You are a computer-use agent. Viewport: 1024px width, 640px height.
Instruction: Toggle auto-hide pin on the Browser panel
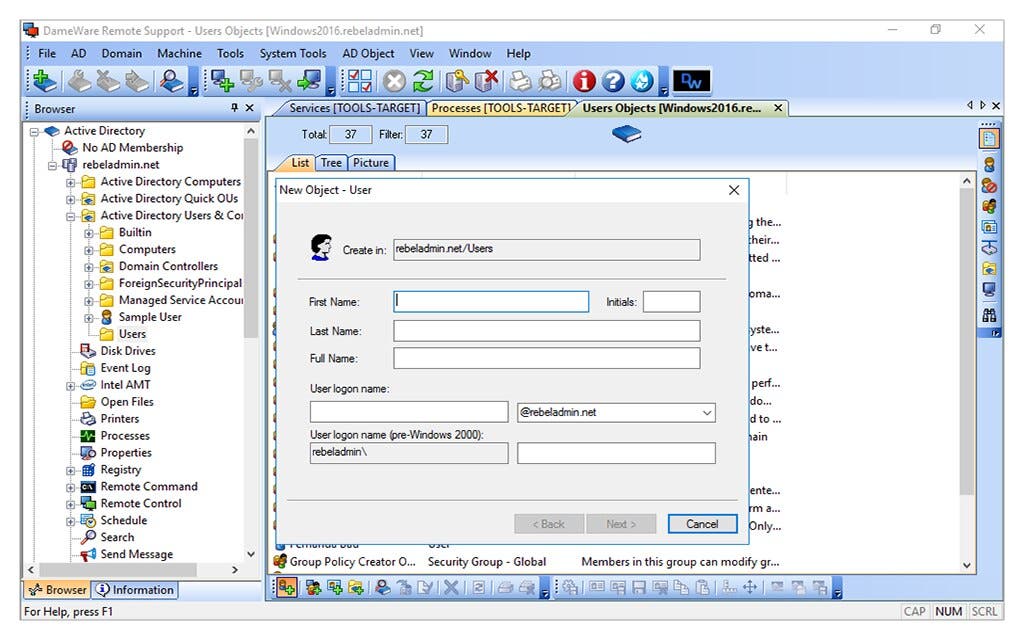point(237,109)
